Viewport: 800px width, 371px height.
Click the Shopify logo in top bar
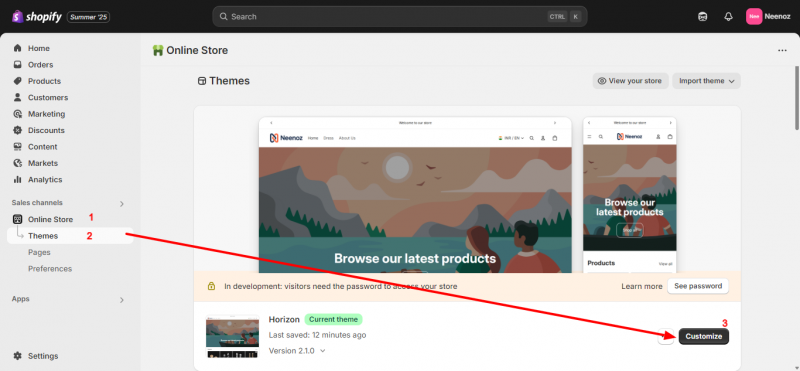pyautogui.click(x=37, y=17)
